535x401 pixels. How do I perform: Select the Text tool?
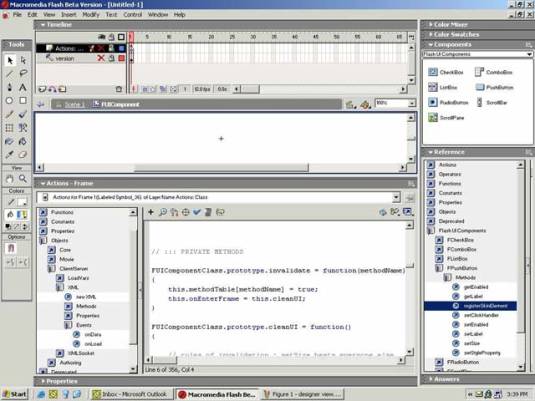(x=23, y=87)
